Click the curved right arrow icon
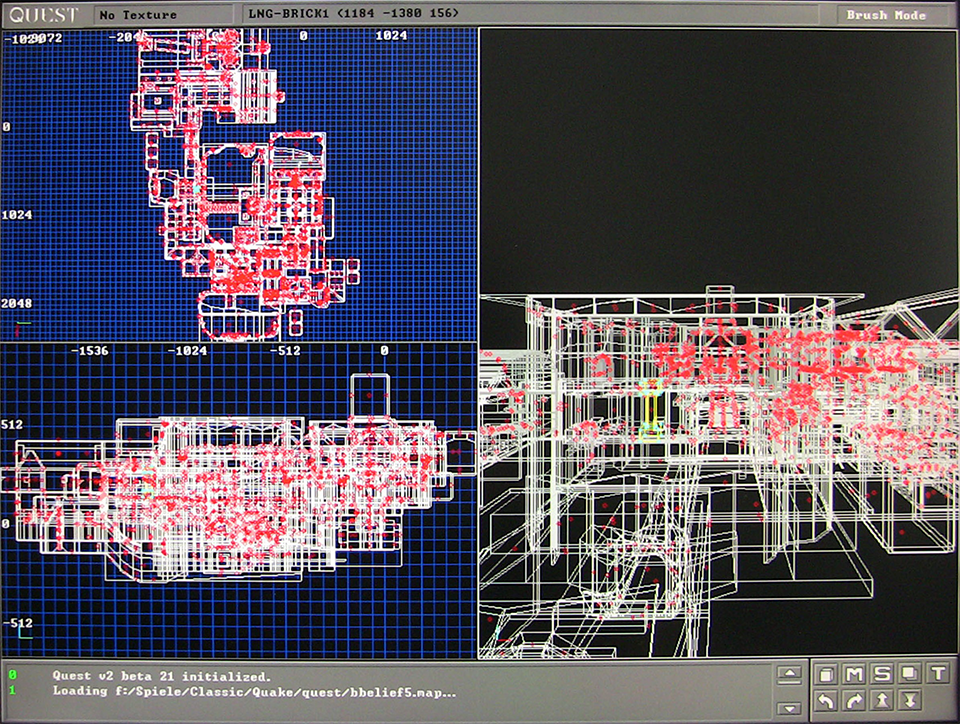The height and width of the screenshot is (724, 960). click(854, 701)
